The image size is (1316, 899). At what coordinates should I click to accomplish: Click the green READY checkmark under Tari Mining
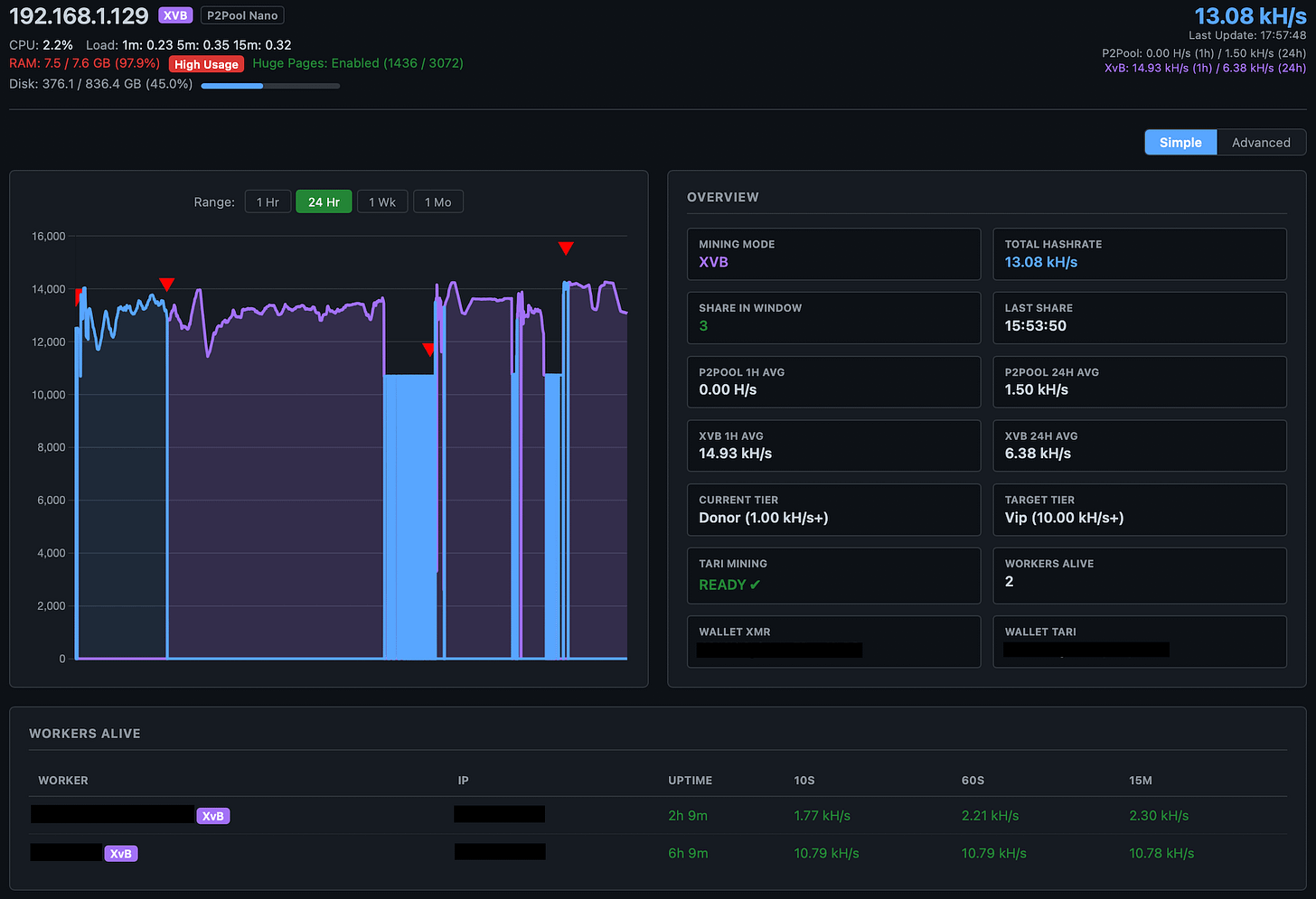(x=753, y=585)
